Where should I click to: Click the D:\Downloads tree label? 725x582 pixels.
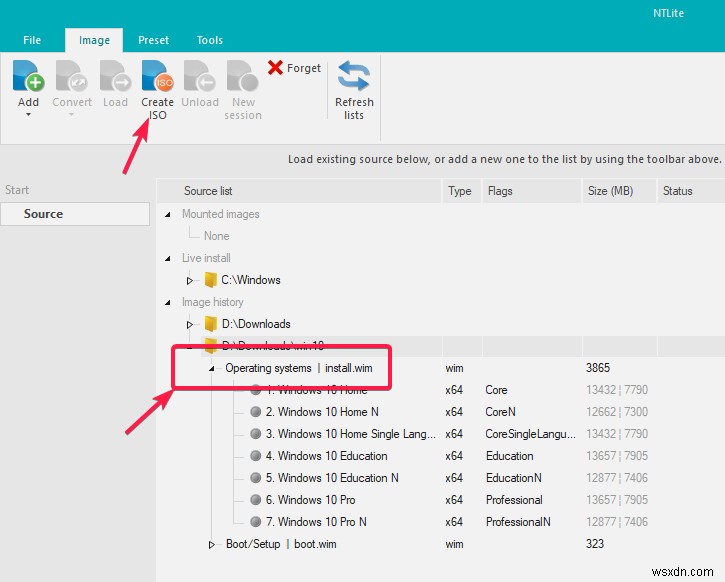[x=256, y=324]
